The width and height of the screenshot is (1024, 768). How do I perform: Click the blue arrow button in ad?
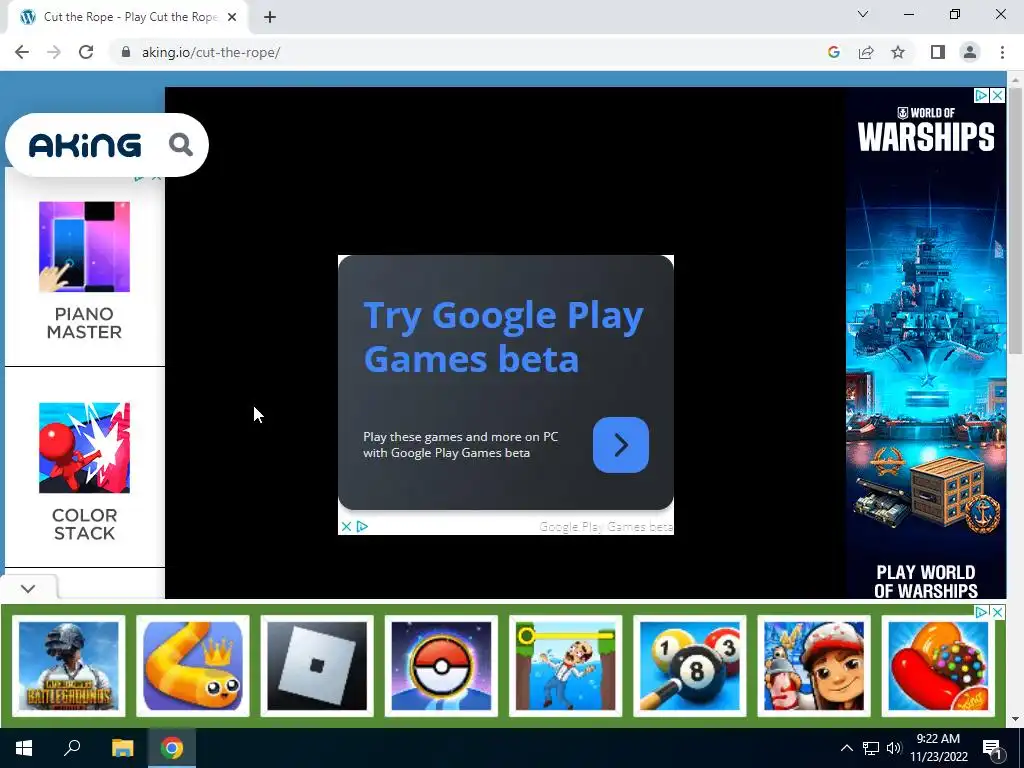620,445
